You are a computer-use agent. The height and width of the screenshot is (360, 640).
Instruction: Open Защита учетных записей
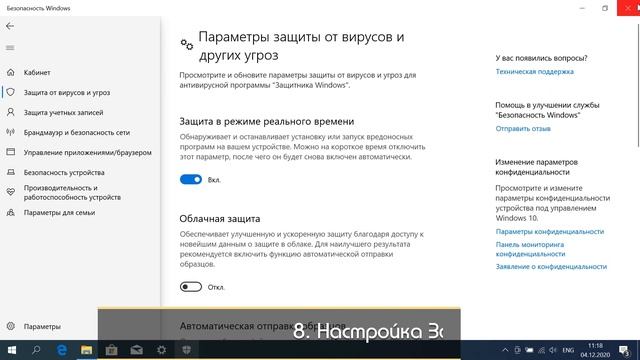[x=63, y=112]
